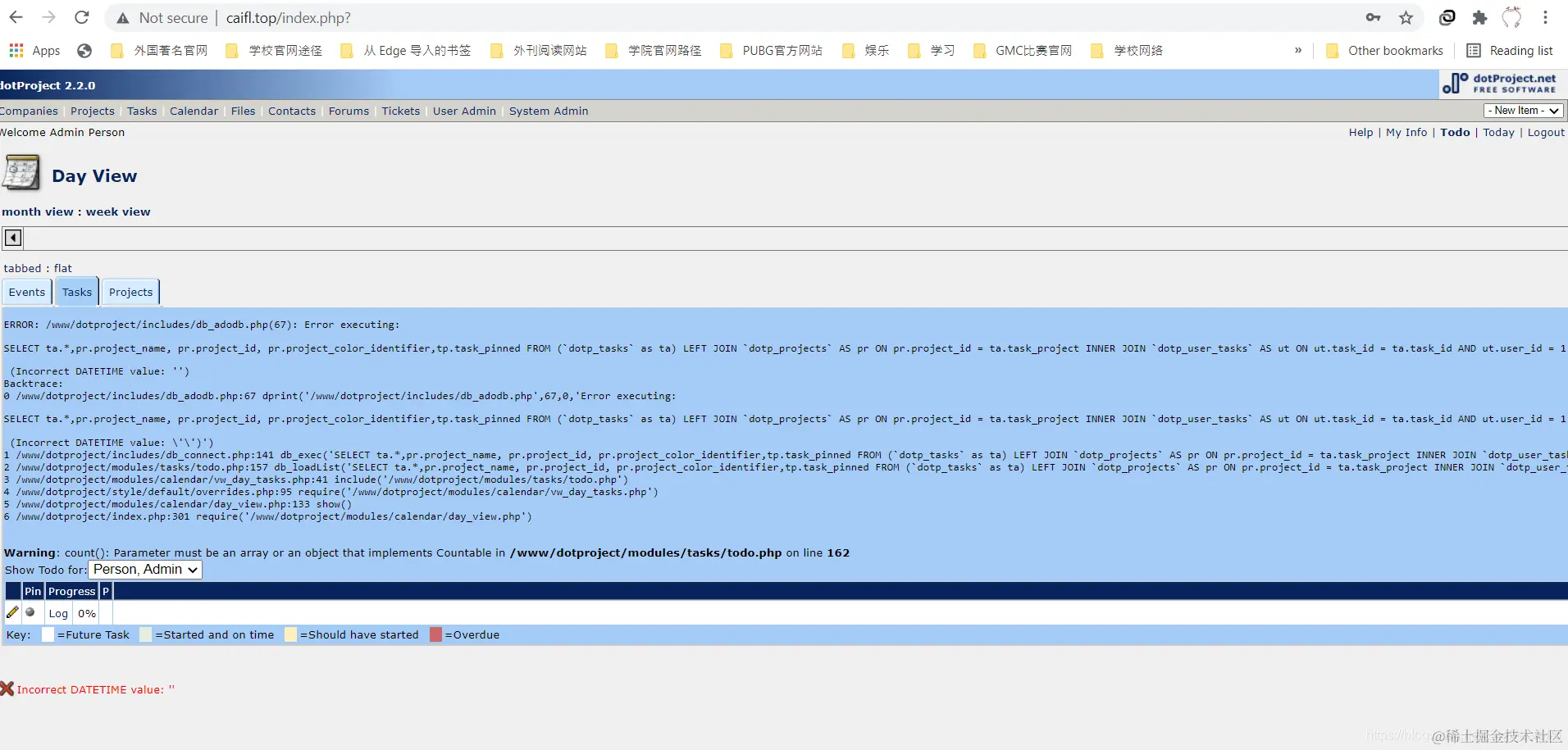
Task: Click the Help link
Action: point(1361,133)
